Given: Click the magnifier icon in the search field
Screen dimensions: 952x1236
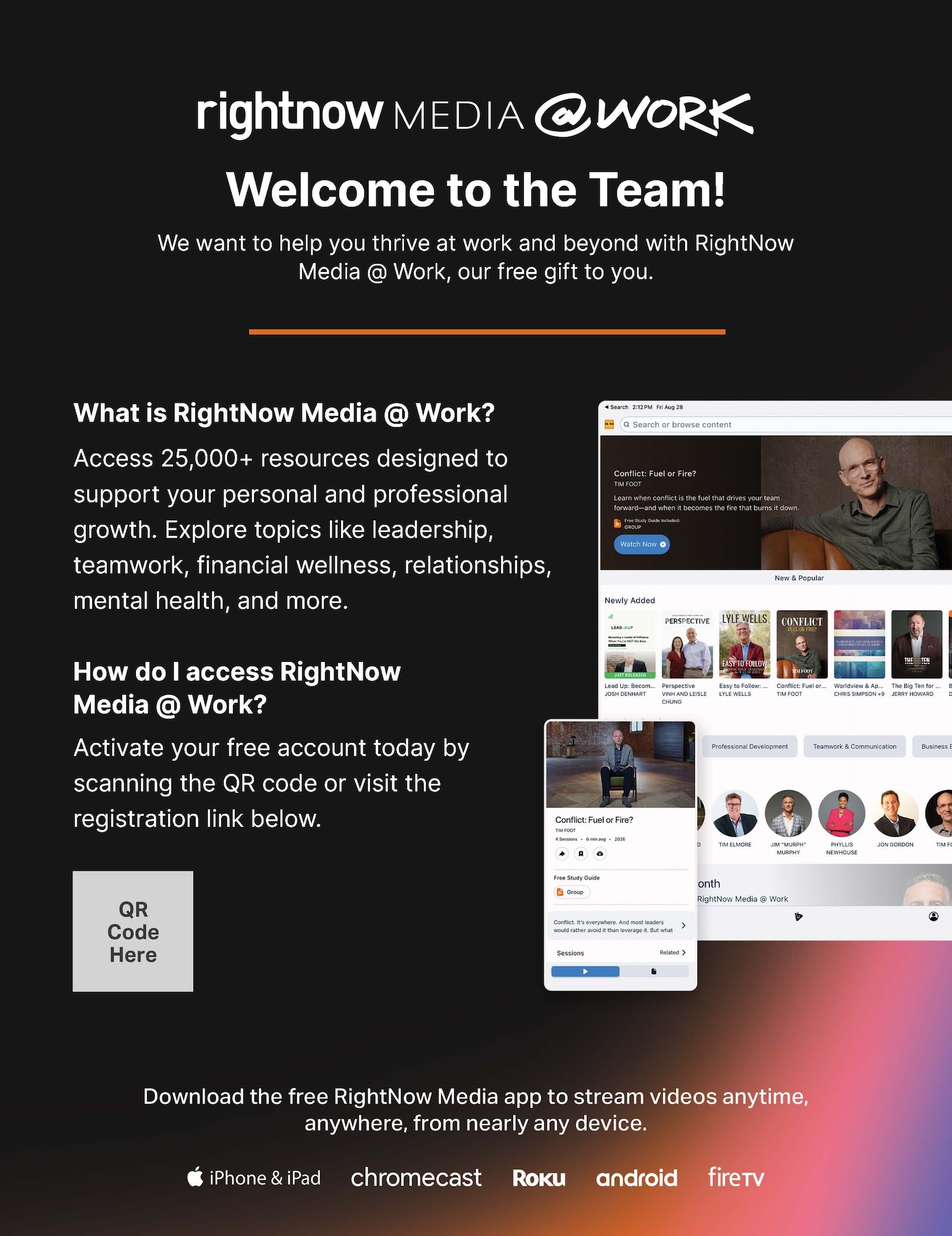Looking at the screenshot, I should tap(626, 425).
